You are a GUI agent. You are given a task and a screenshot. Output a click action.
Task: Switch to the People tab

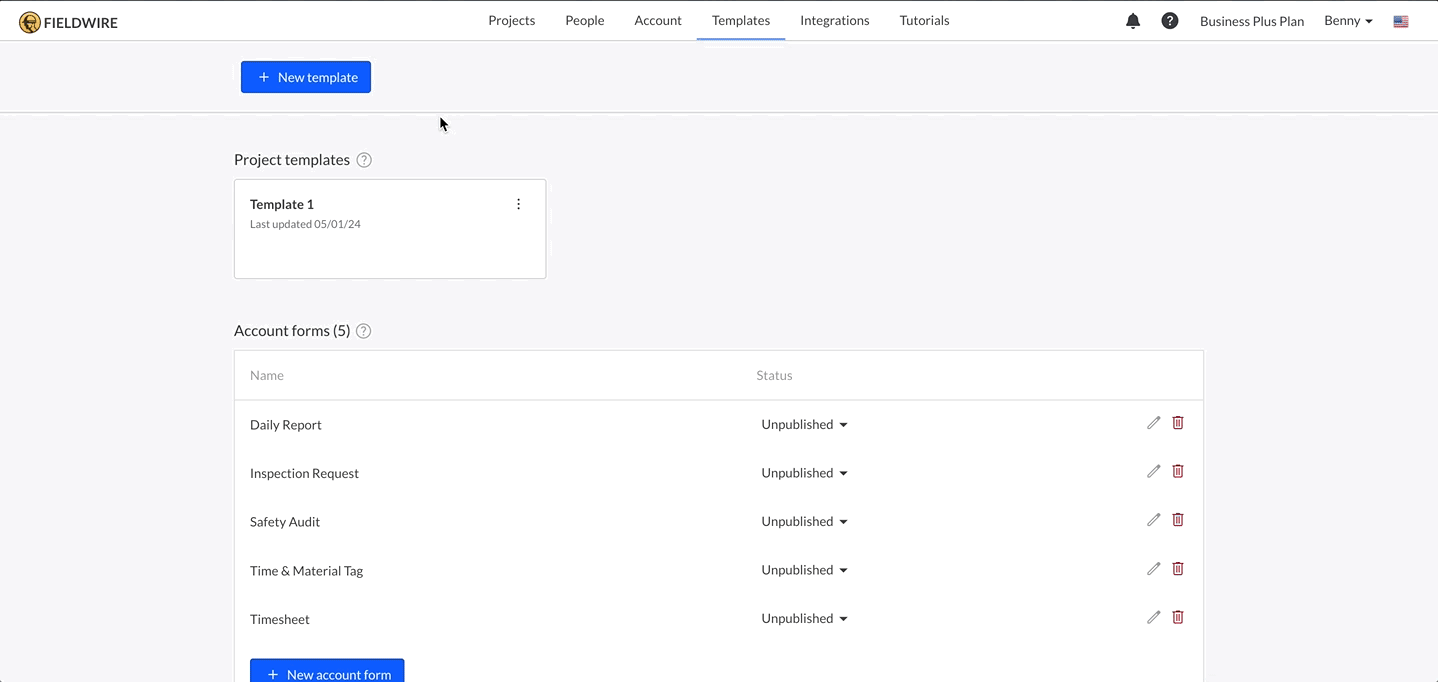click(584, 20)
